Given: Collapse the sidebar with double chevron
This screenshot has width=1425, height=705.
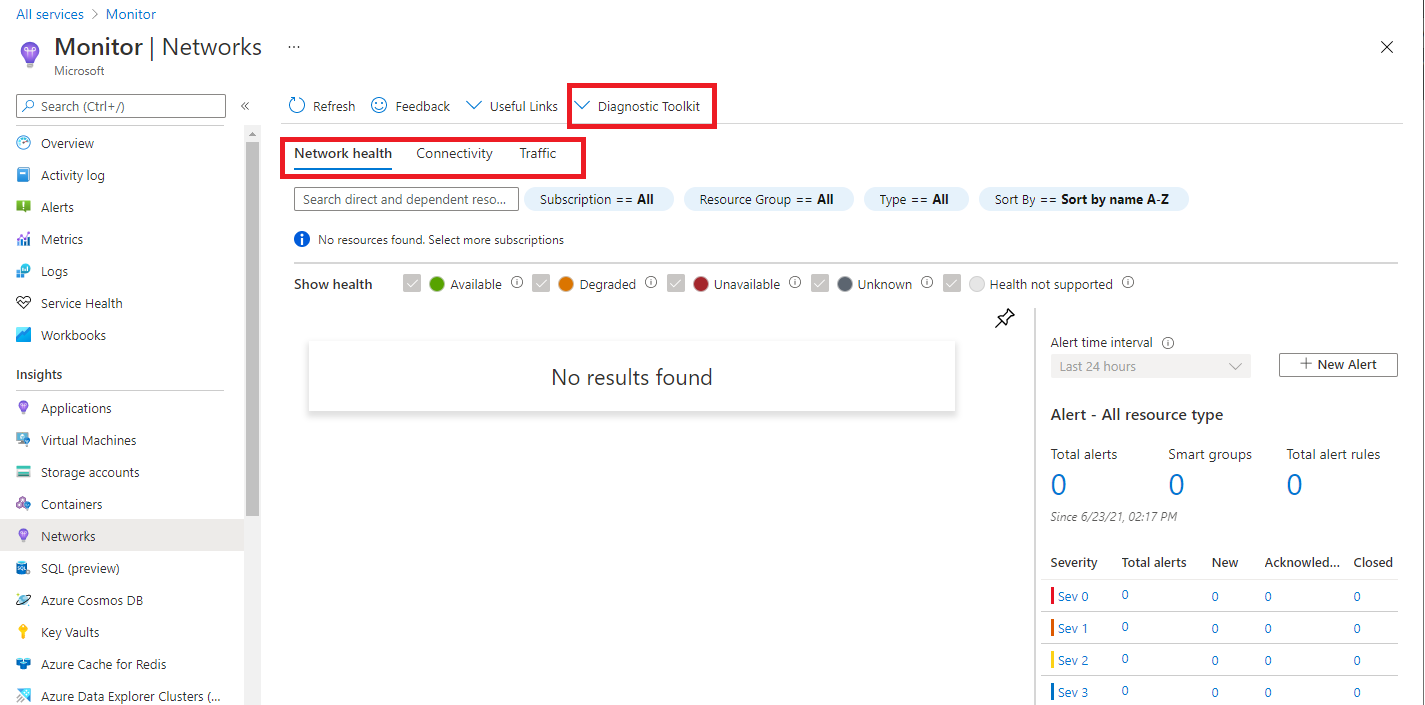Looking at the screenshot, I should (245, 106).
